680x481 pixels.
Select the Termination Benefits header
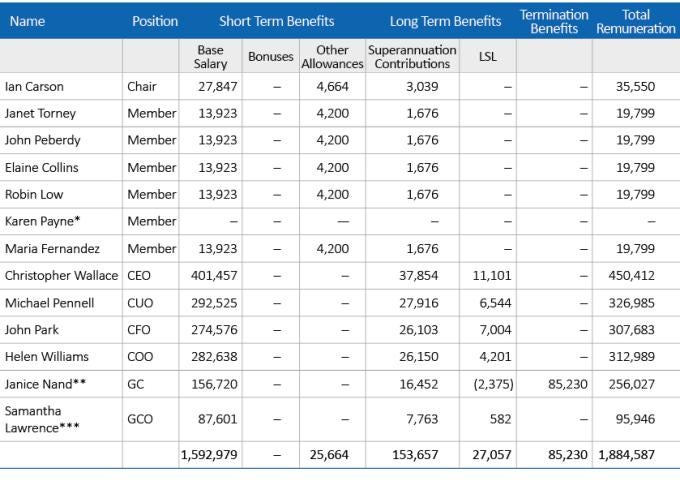(554, 21)
